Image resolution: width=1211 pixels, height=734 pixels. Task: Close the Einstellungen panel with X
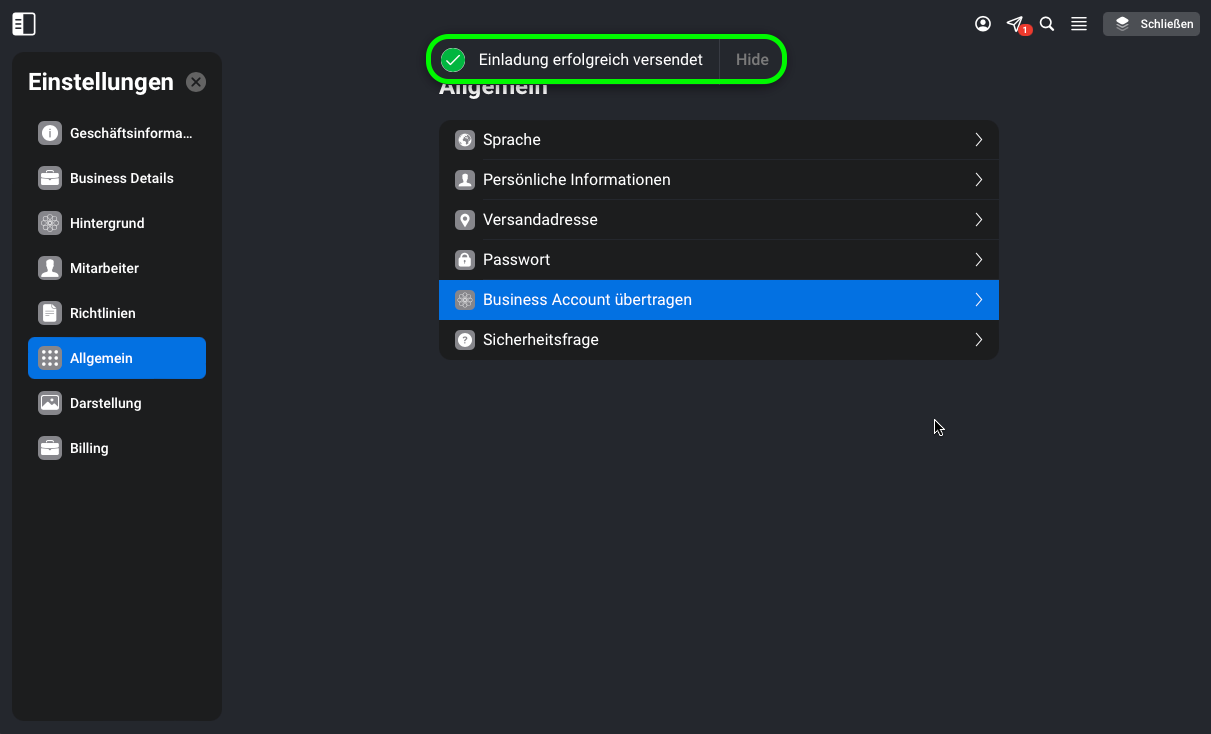(196, 82)
